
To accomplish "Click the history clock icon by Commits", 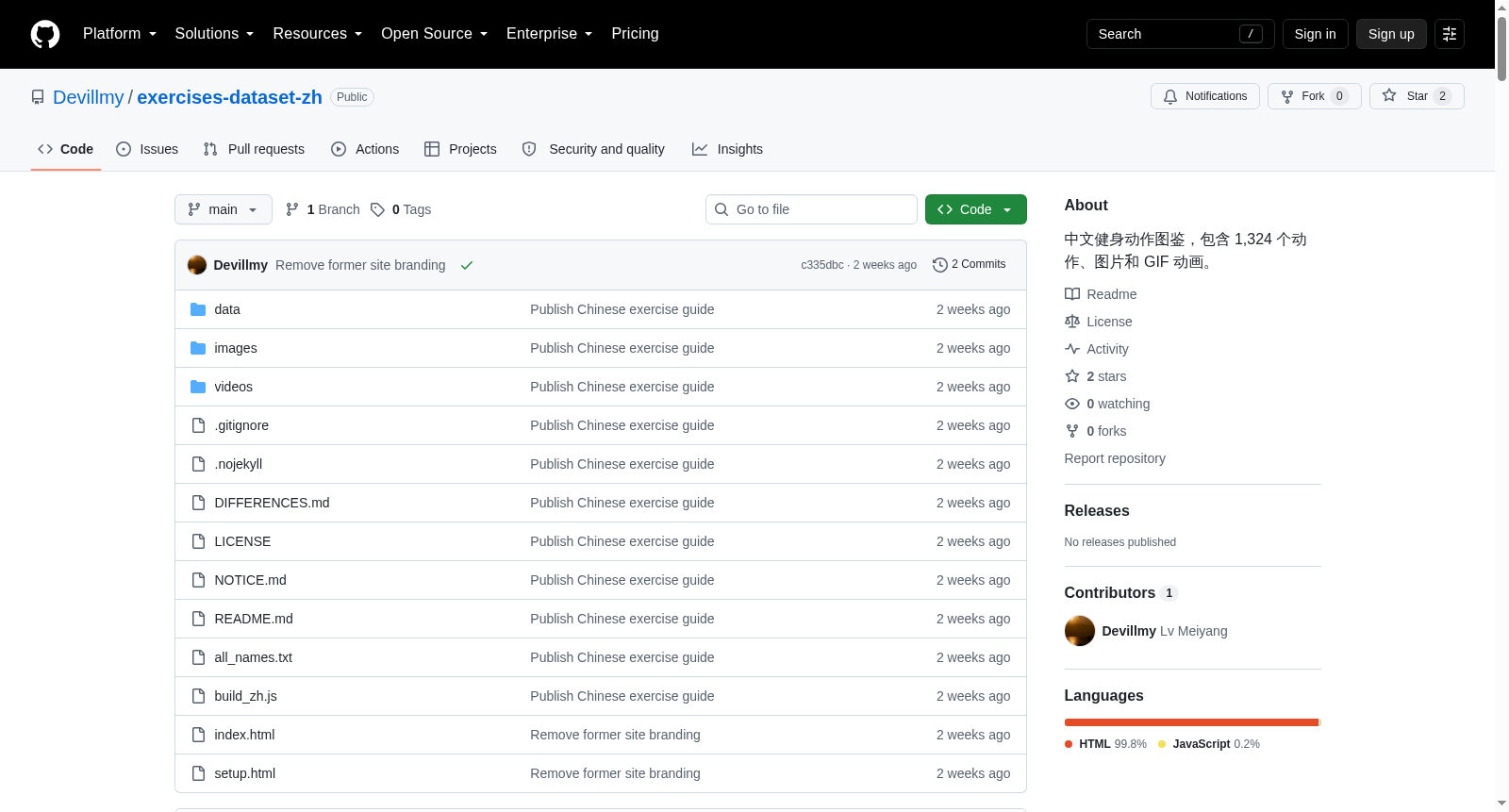I will [x=939, y=265].
